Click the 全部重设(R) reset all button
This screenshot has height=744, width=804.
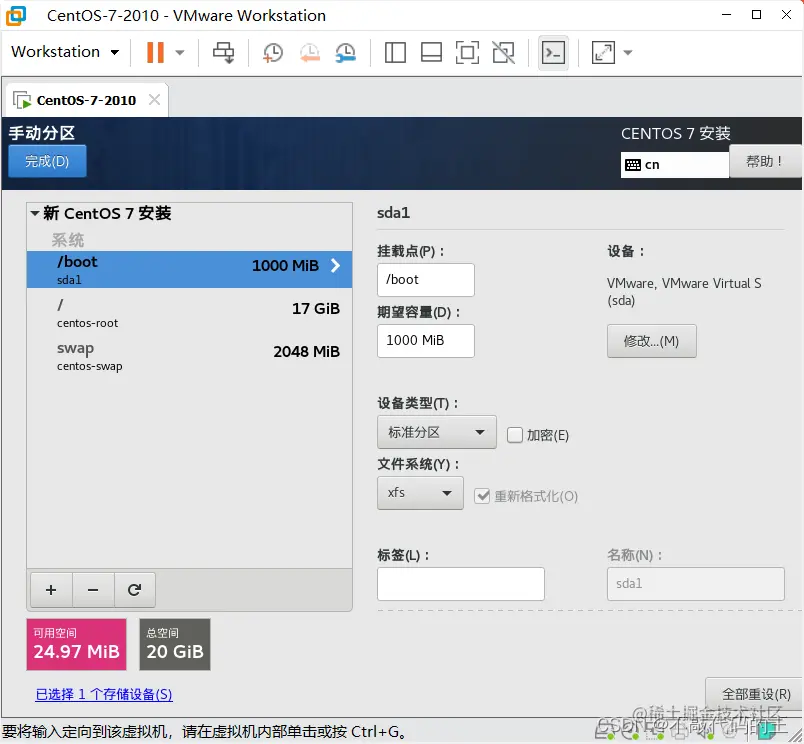pos(754,694)
